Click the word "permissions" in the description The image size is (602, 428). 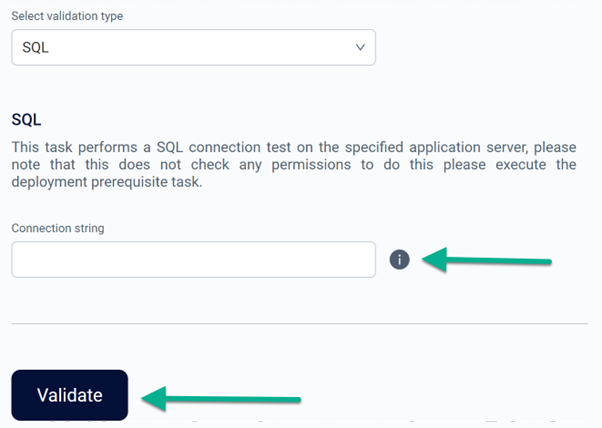311,165
